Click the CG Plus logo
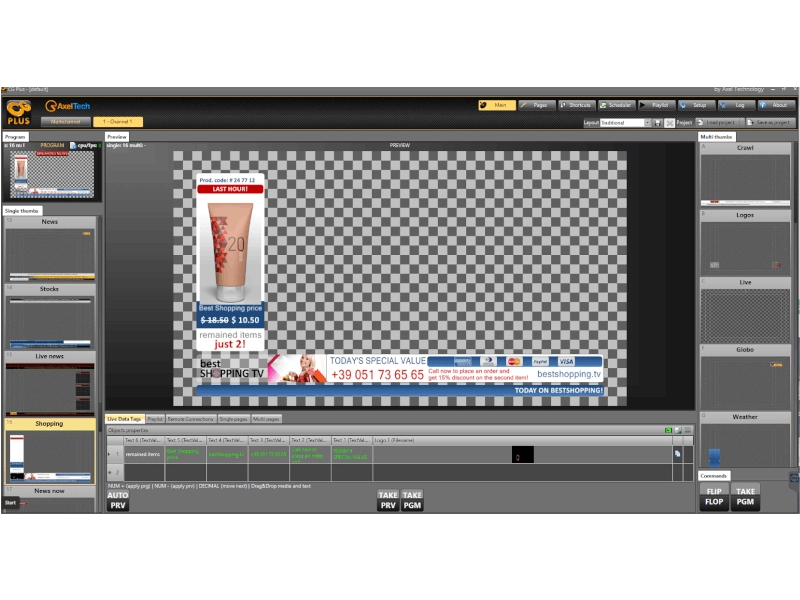 [18, 113]
